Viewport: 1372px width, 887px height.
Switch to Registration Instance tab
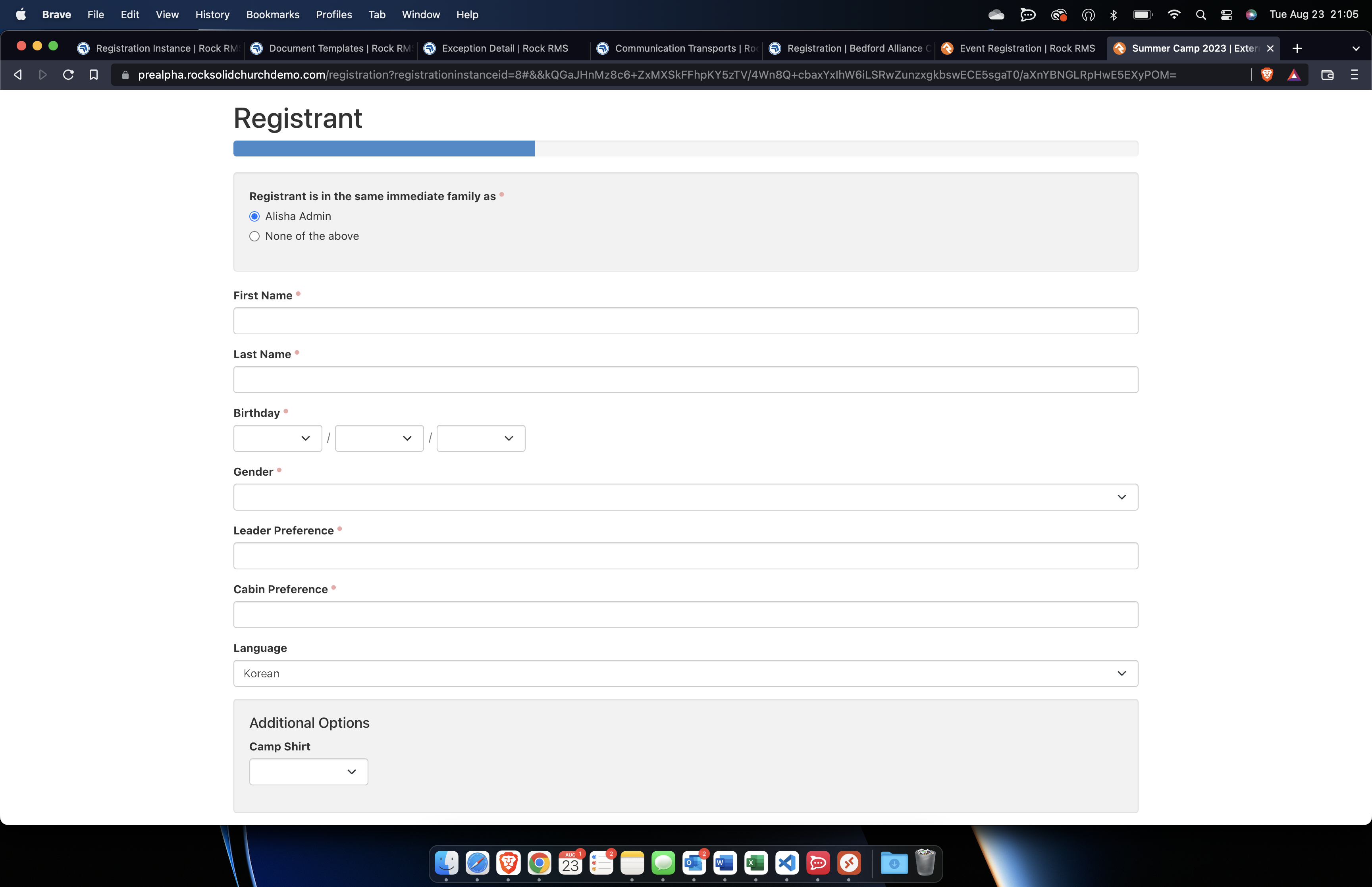158,48
